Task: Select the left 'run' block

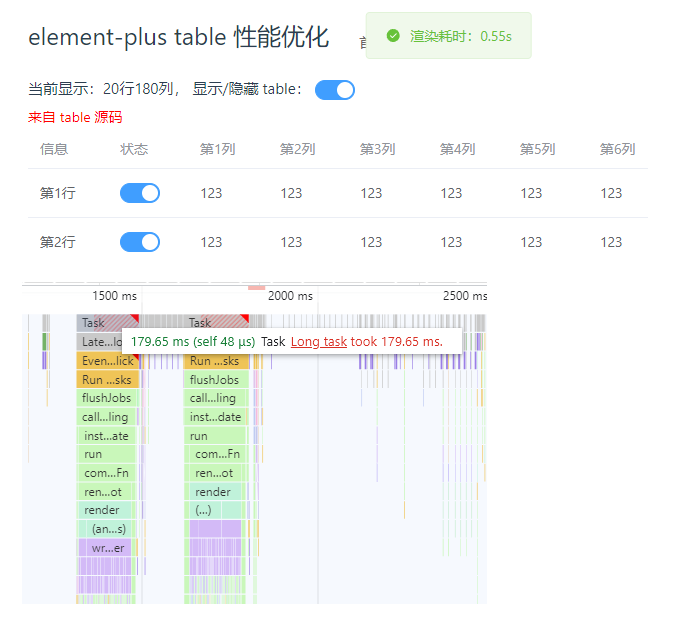Action: pyautogui.click(x=107, y=454)
